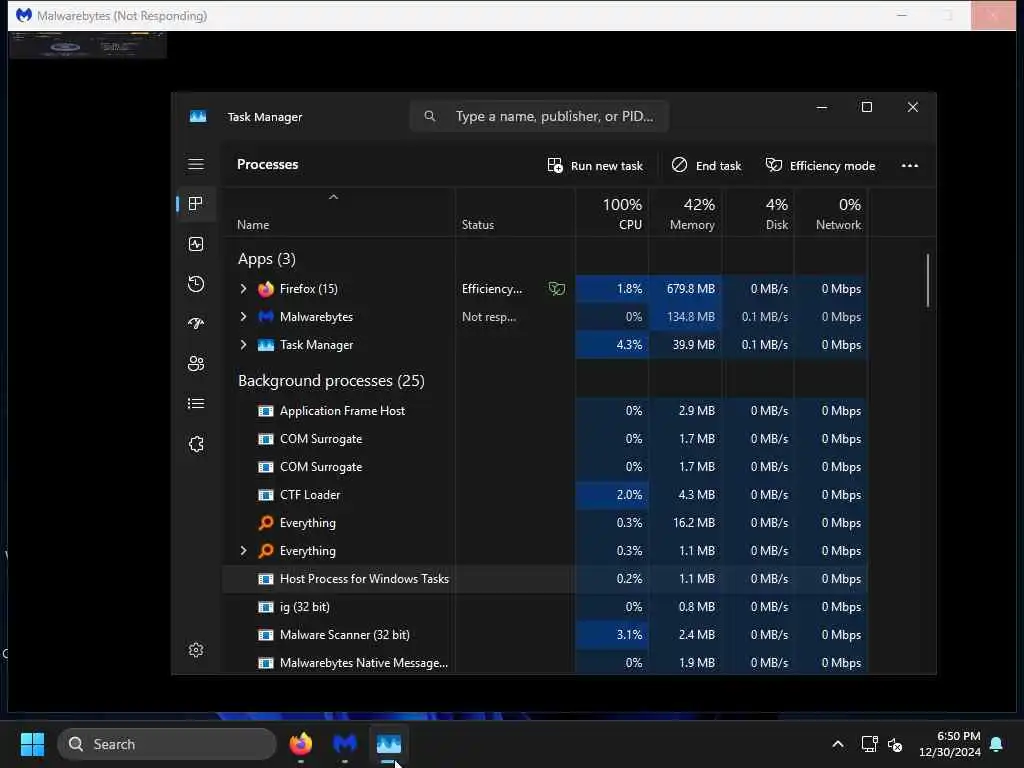Sort processes by Name column
Viewport: 1024px width, 768px height.
(253, 225)
